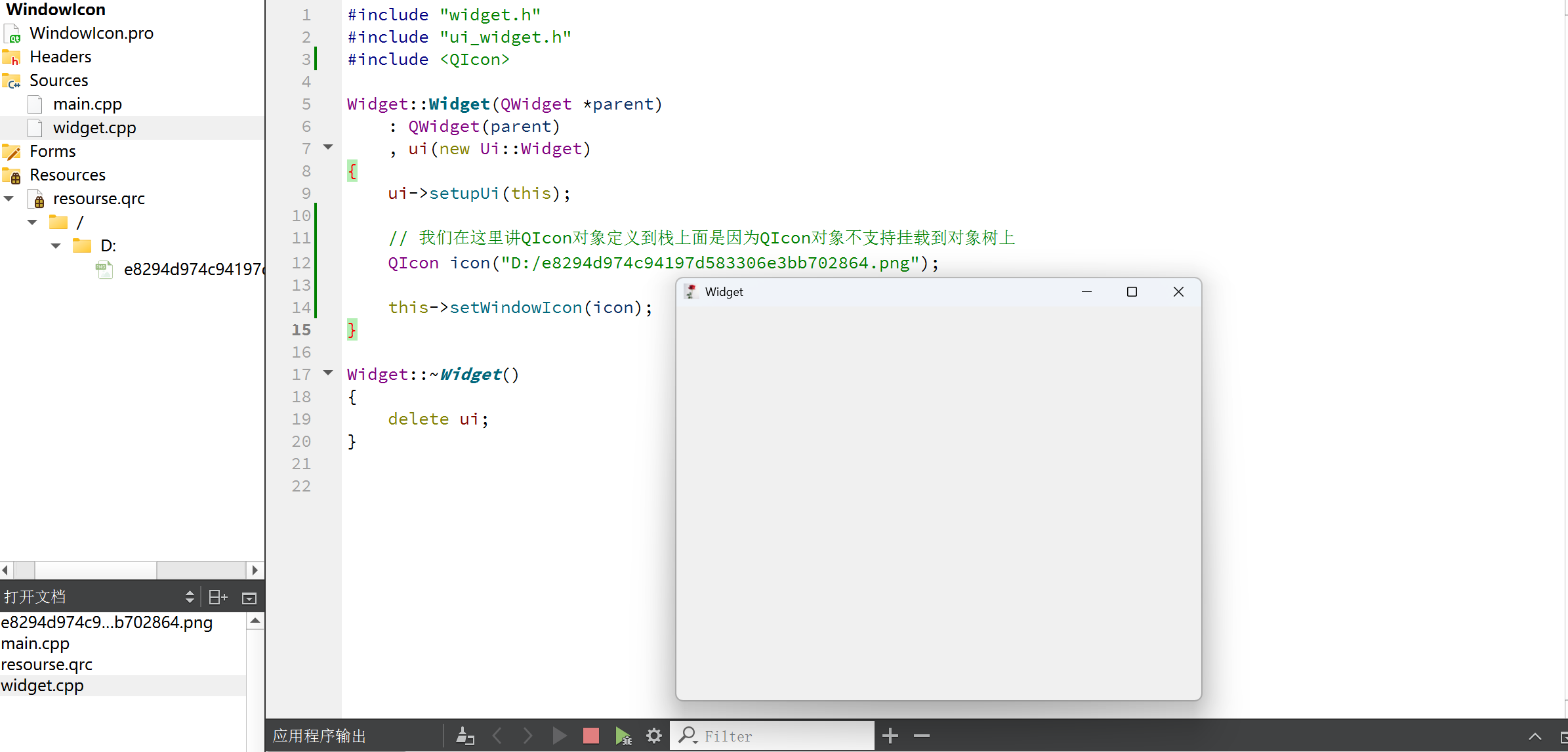Fold the constructor at line 7
This screenshot has height=752, width=1568.
328,147
